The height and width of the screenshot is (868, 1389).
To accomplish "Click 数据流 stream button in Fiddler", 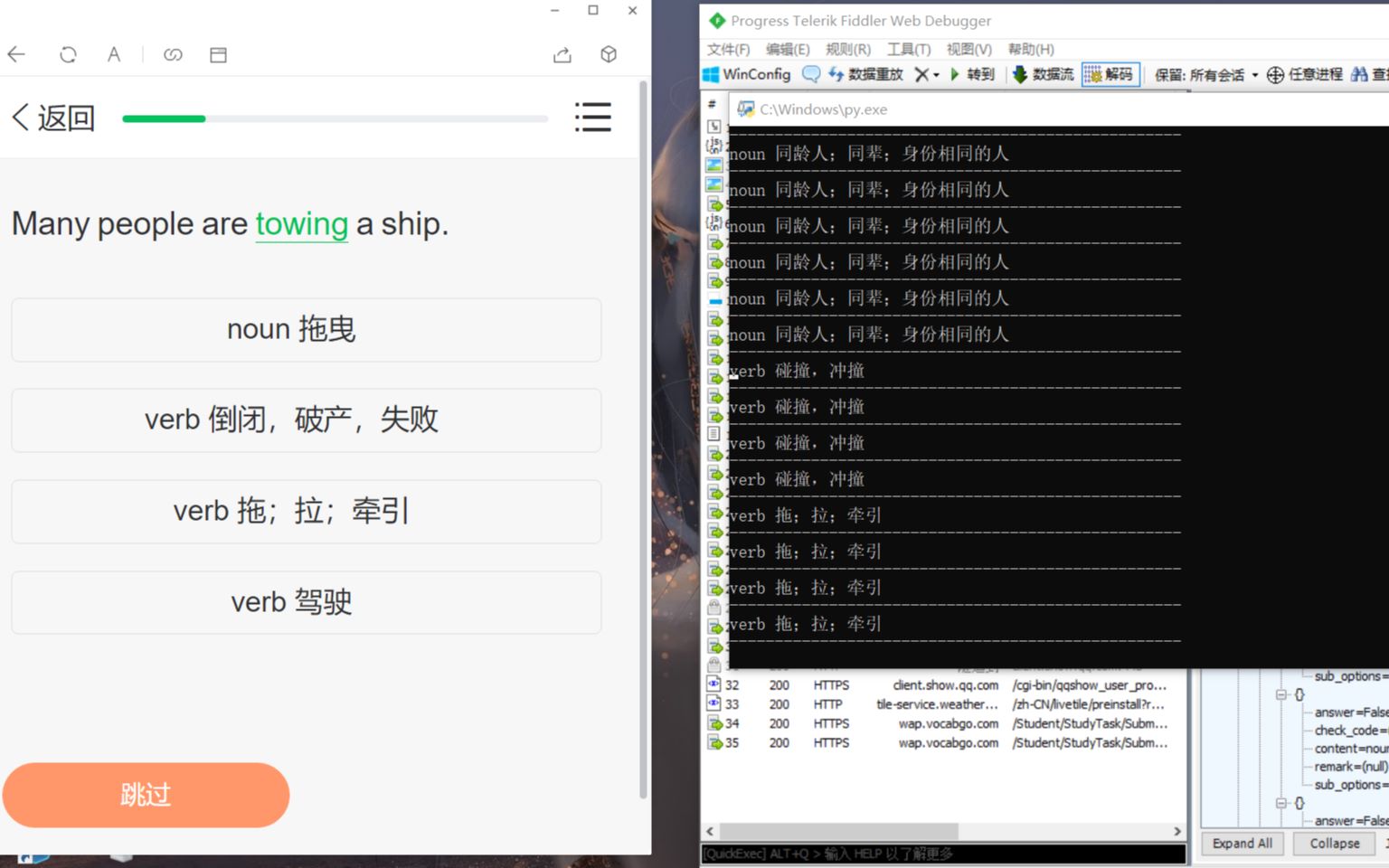I will (x=1043, y=74).
